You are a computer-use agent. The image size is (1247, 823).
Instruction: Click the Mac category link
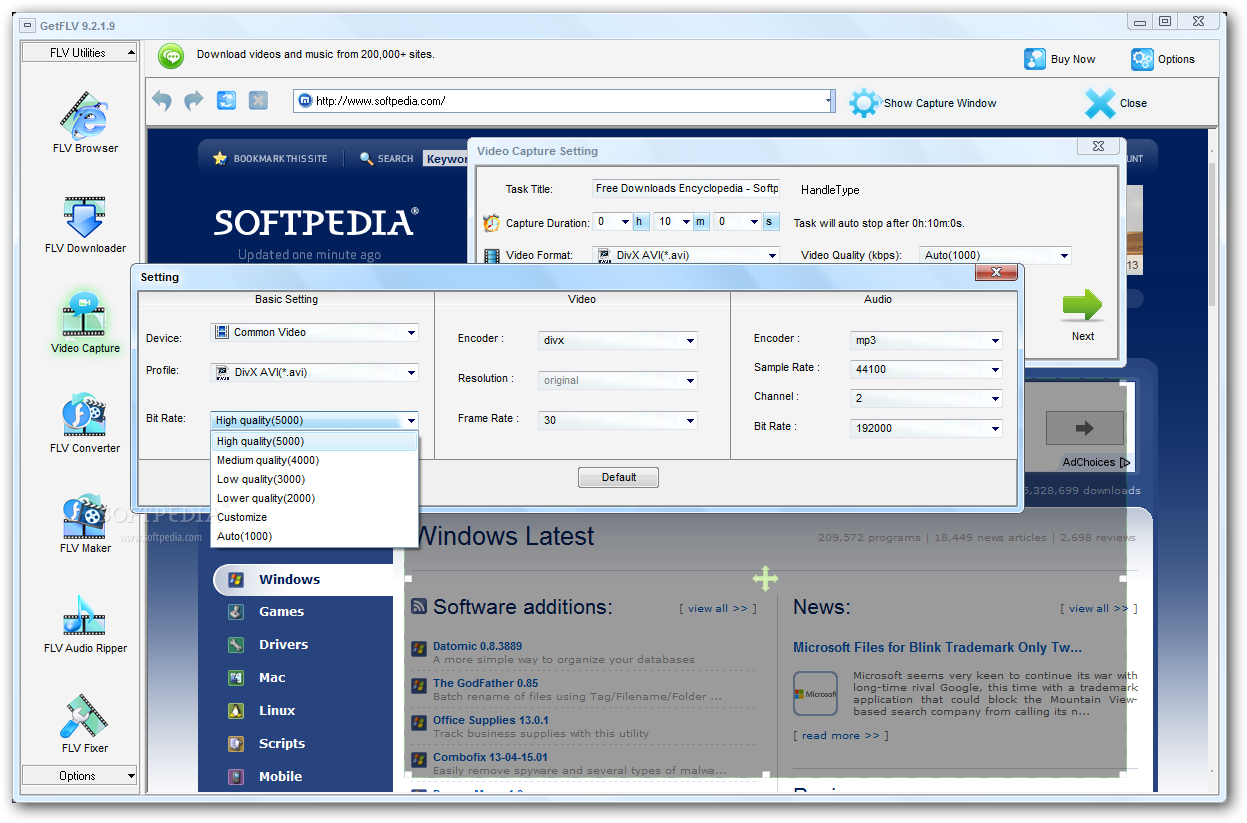tap(272, 678)
